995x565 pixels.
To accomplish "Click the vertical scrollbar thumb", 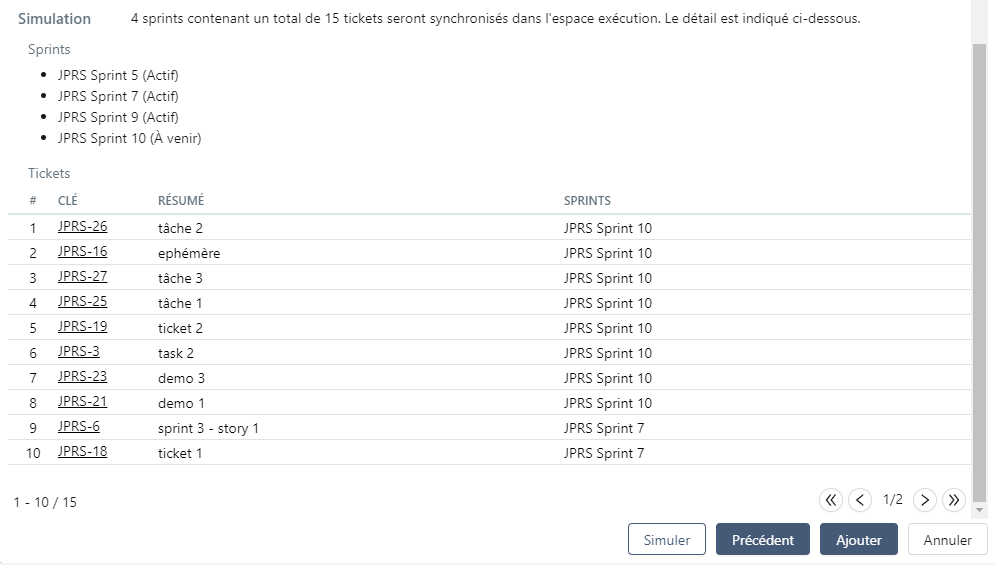I will pyautogui.click(x=979, y=270).
